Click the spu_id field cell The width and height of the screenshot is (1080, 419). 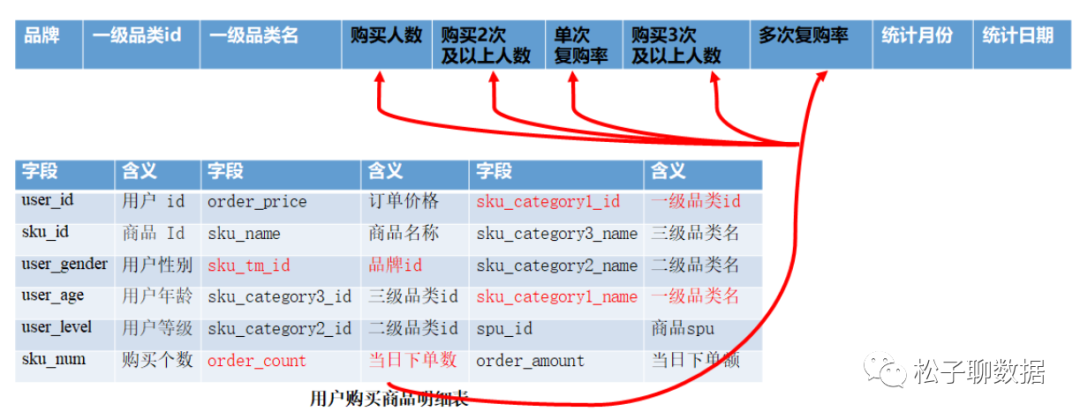pyautogui.click(x=557, y=334)
